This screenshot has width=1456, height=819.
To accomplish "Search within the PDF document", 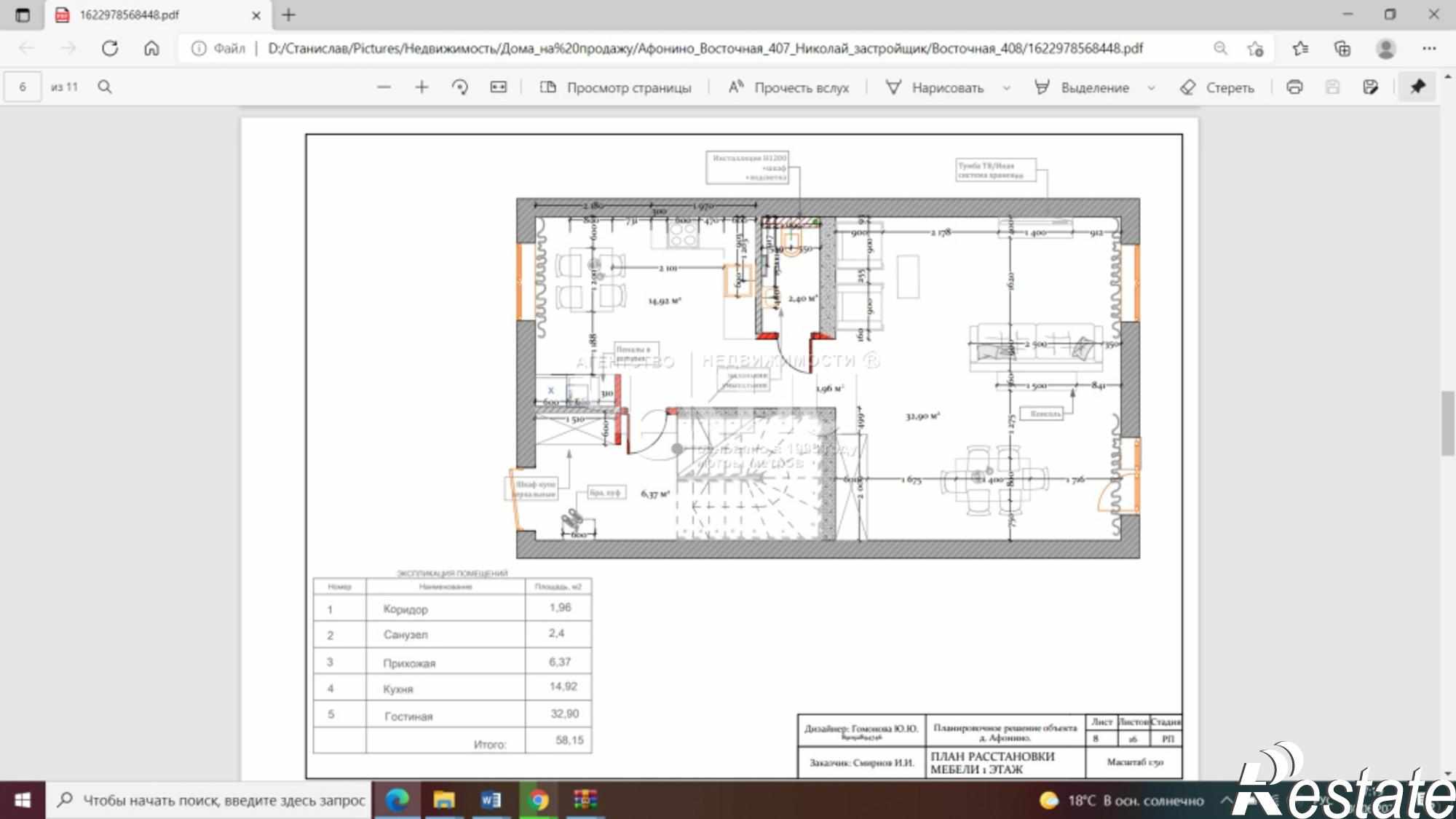I will [x=105, y=87].
